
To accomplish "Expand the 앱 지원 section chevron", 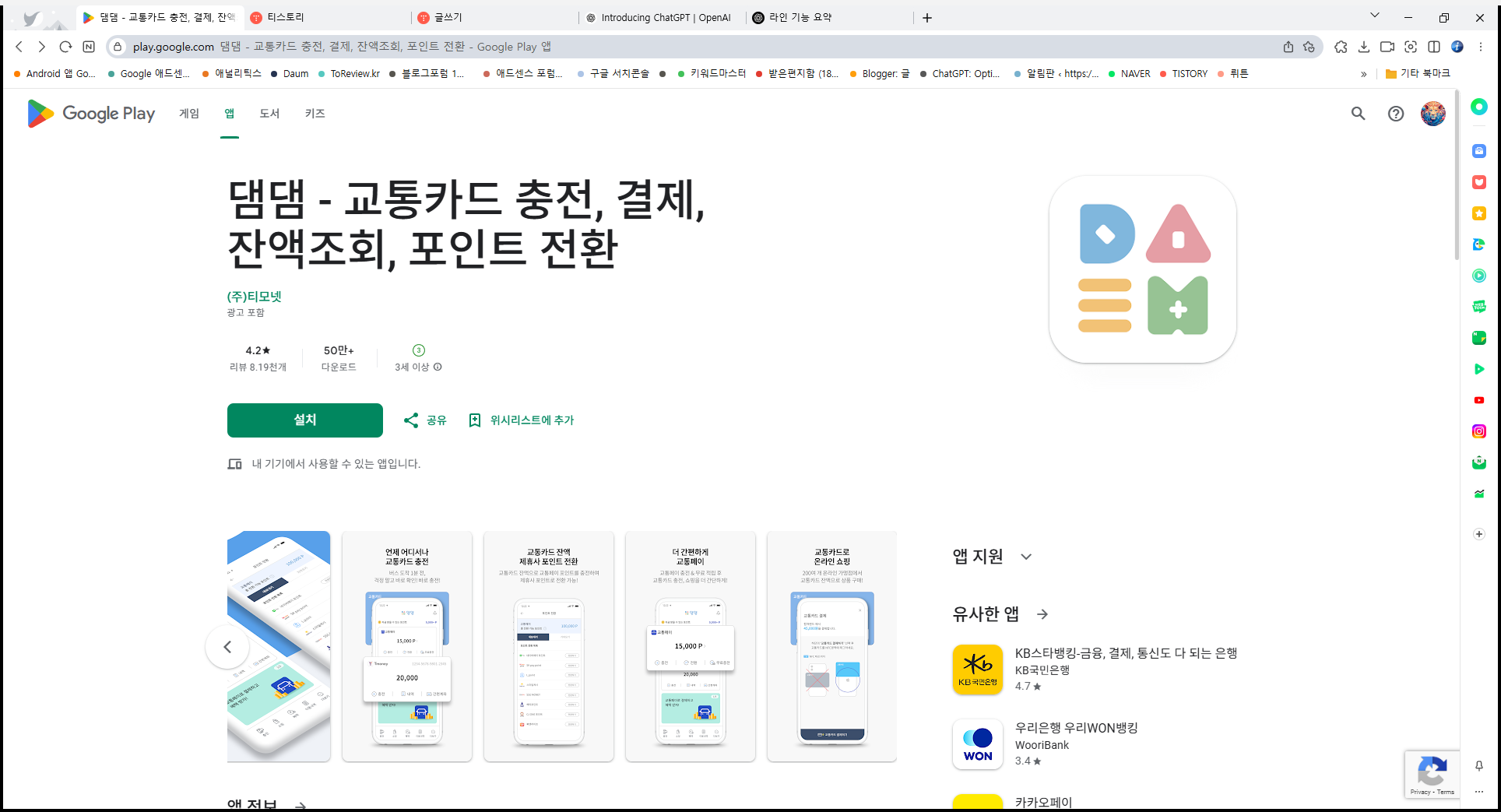I will click(1026, 557).
